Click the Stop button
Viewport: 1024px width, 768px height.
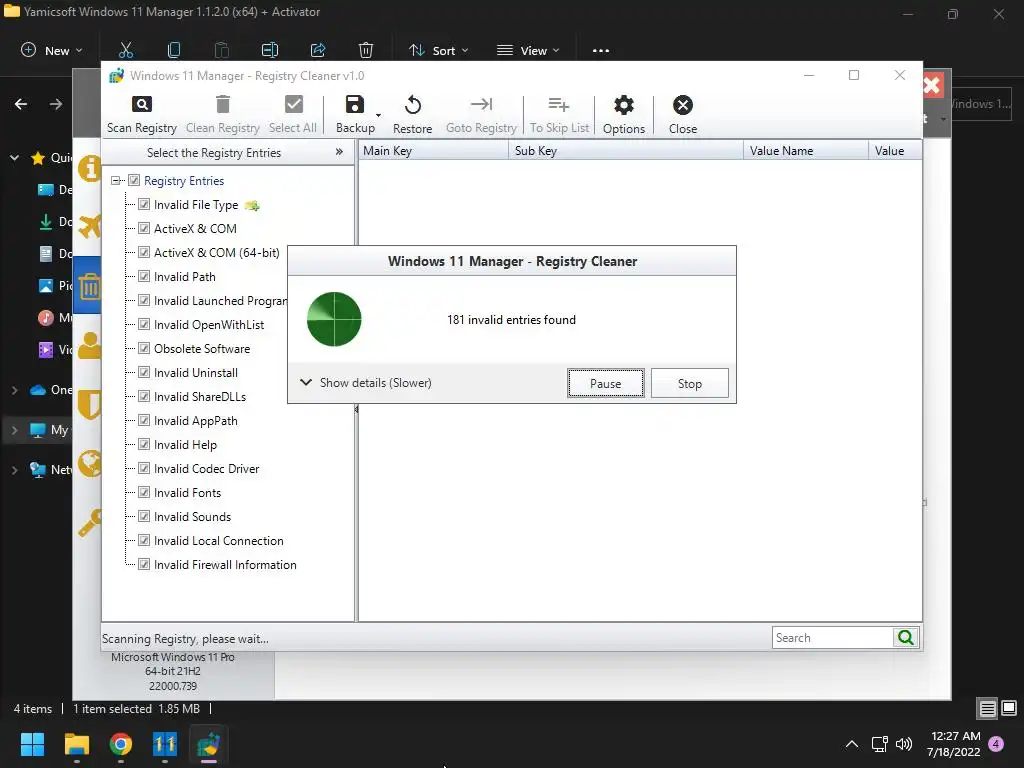[690, 383]
